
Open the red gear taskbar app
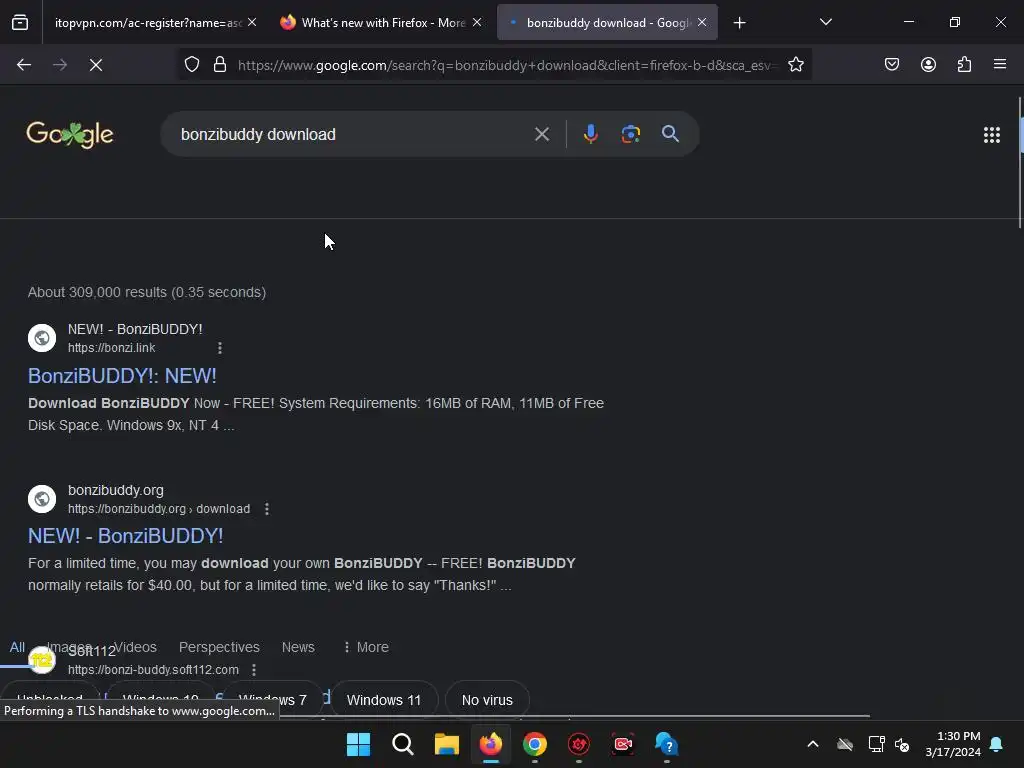pyautogui.click(x=579, y=744)
